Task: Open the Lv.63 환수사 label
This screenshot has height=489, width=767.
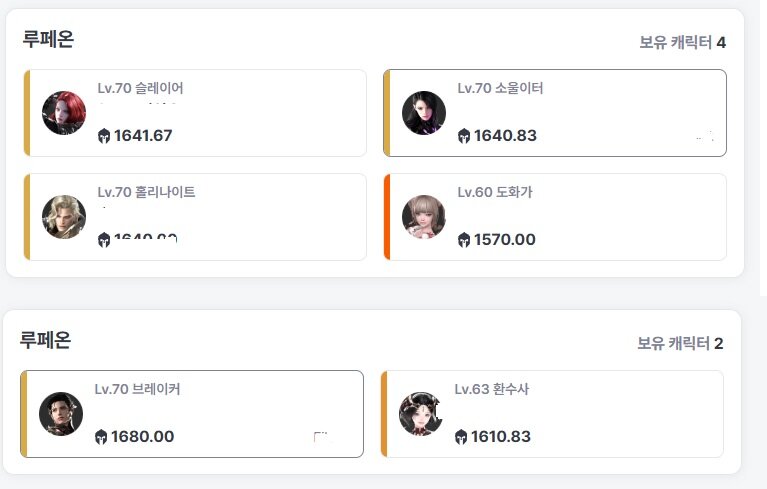Action: point(492,389)
